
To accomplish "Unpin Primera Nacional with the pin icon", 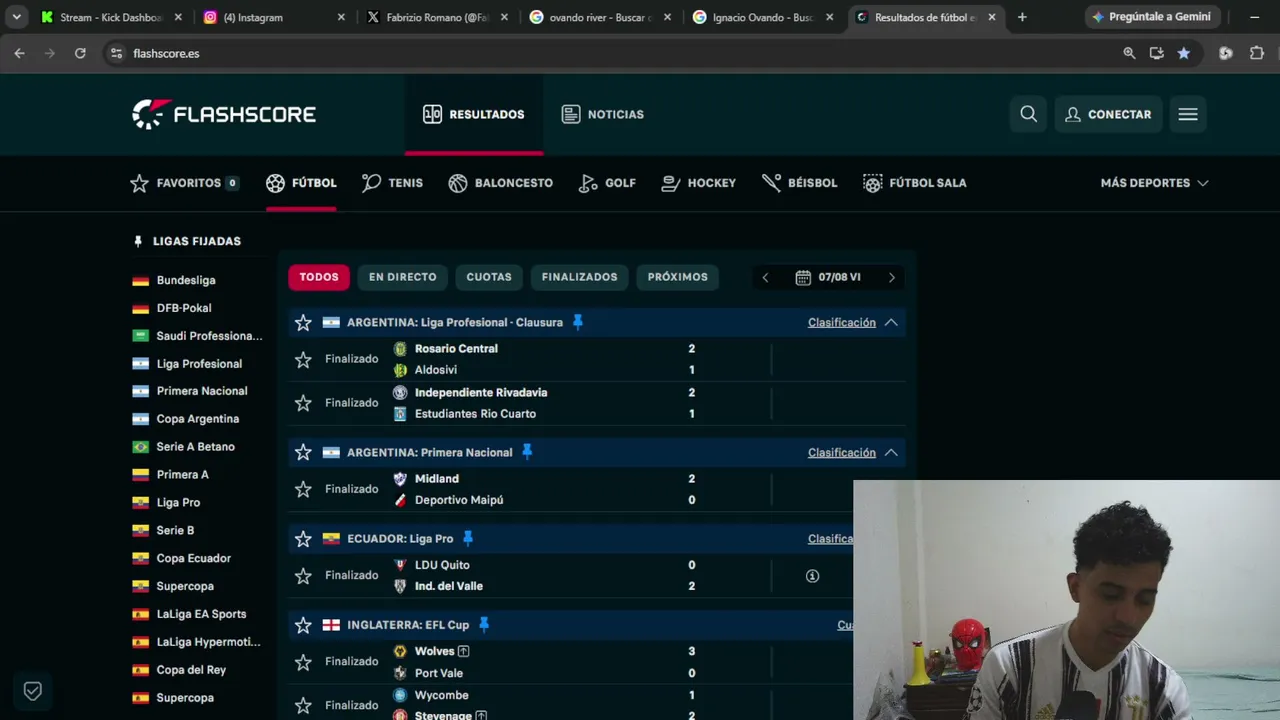I will [x=527, y=452].
